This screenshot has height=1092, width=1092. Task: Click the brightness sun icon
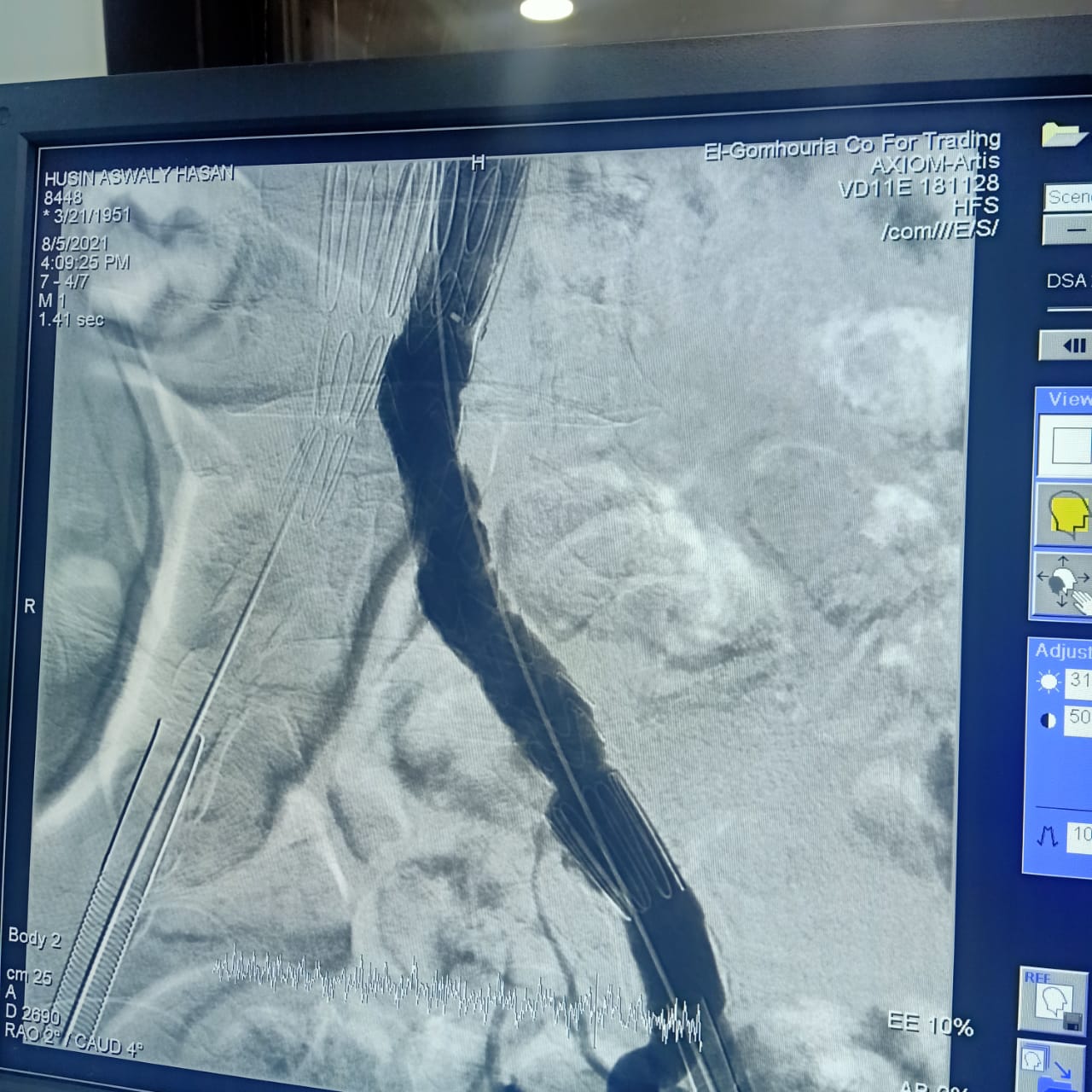[1048, 682]
